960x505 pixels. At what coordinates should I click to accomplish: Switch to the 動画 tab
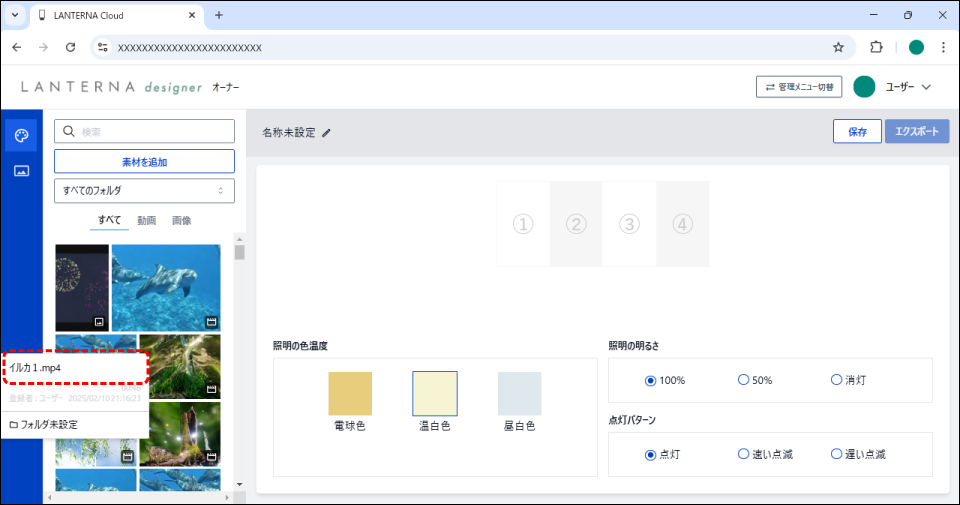coord(146,220)
